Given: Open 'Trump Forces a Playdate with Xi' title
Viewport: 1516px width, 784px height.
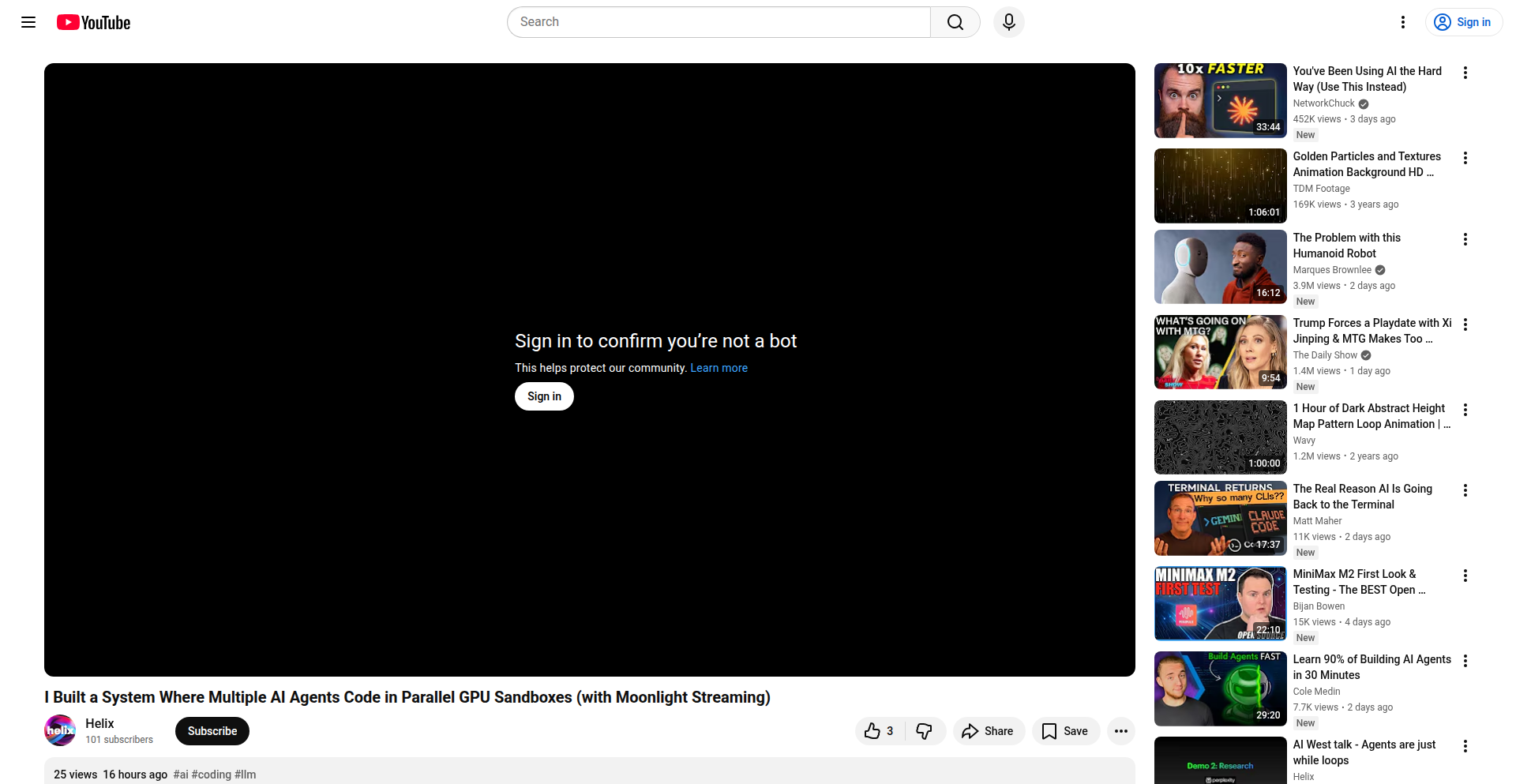Looking at the screenshot, I should coord(1372,331).
